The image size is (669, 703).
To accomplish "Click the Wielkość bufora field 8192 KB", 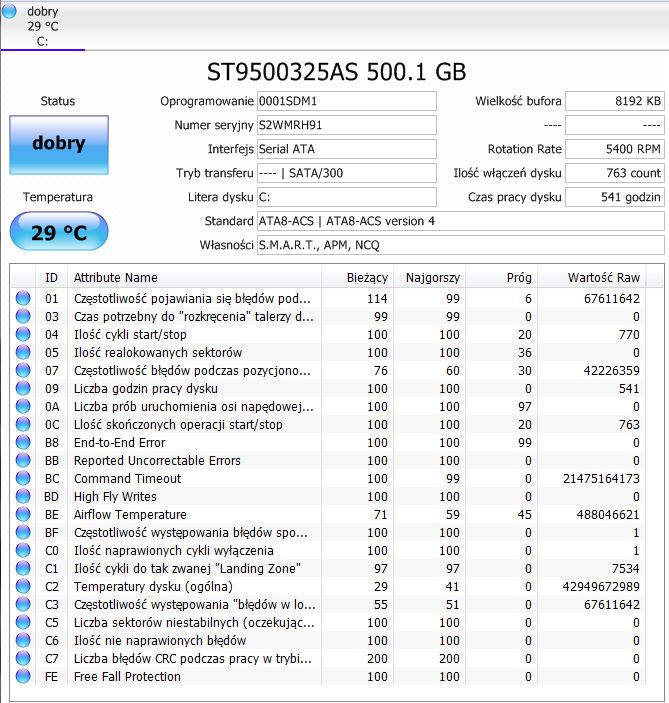I will pyautogui.click(x=615, y=101).
